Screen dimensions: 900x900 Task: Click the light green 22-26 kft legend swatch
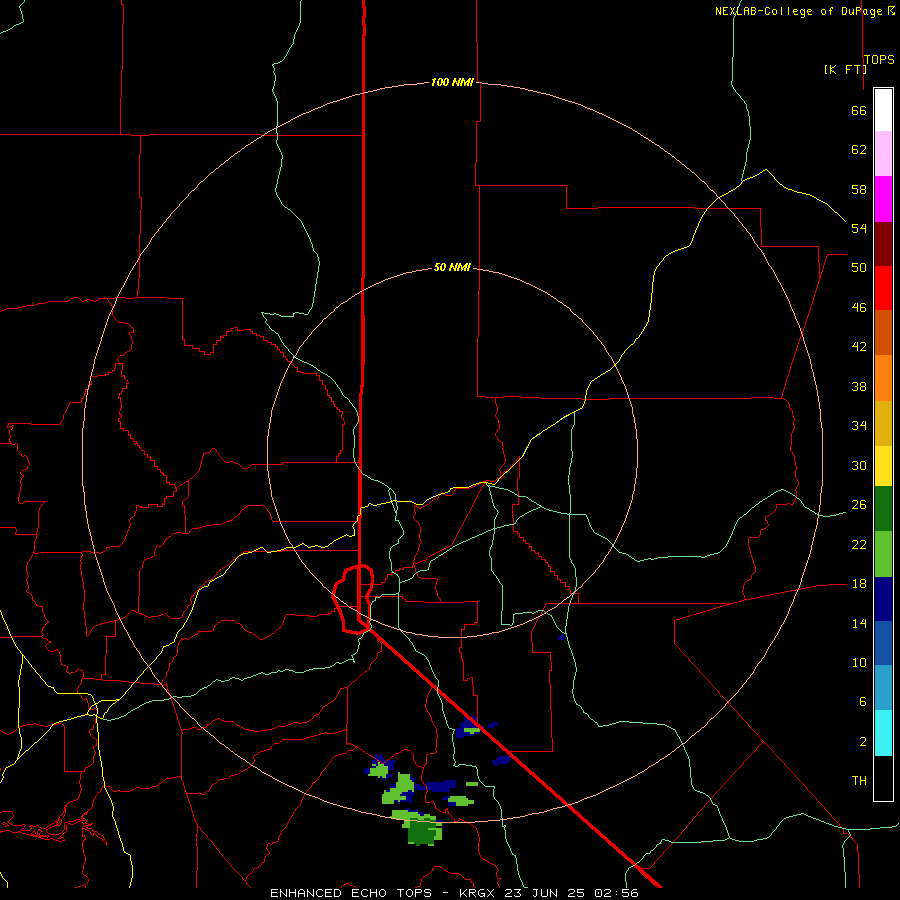point(883,554)
